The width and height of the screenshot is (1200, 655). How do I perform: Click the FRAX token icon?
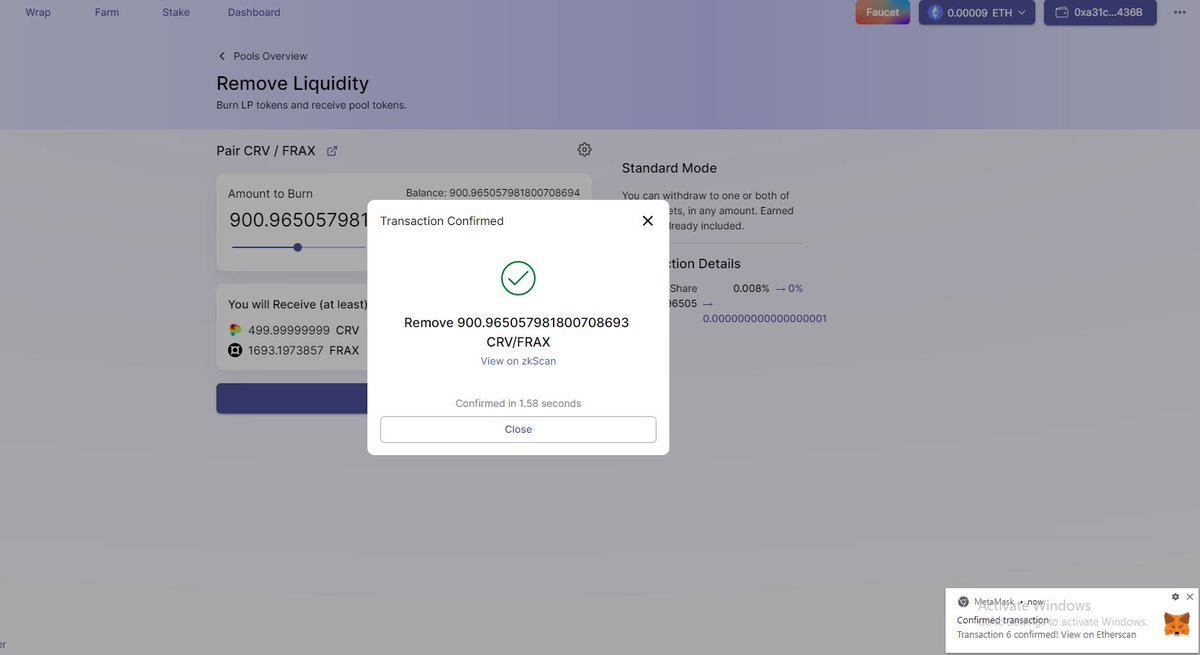click(x=235, y=350)
